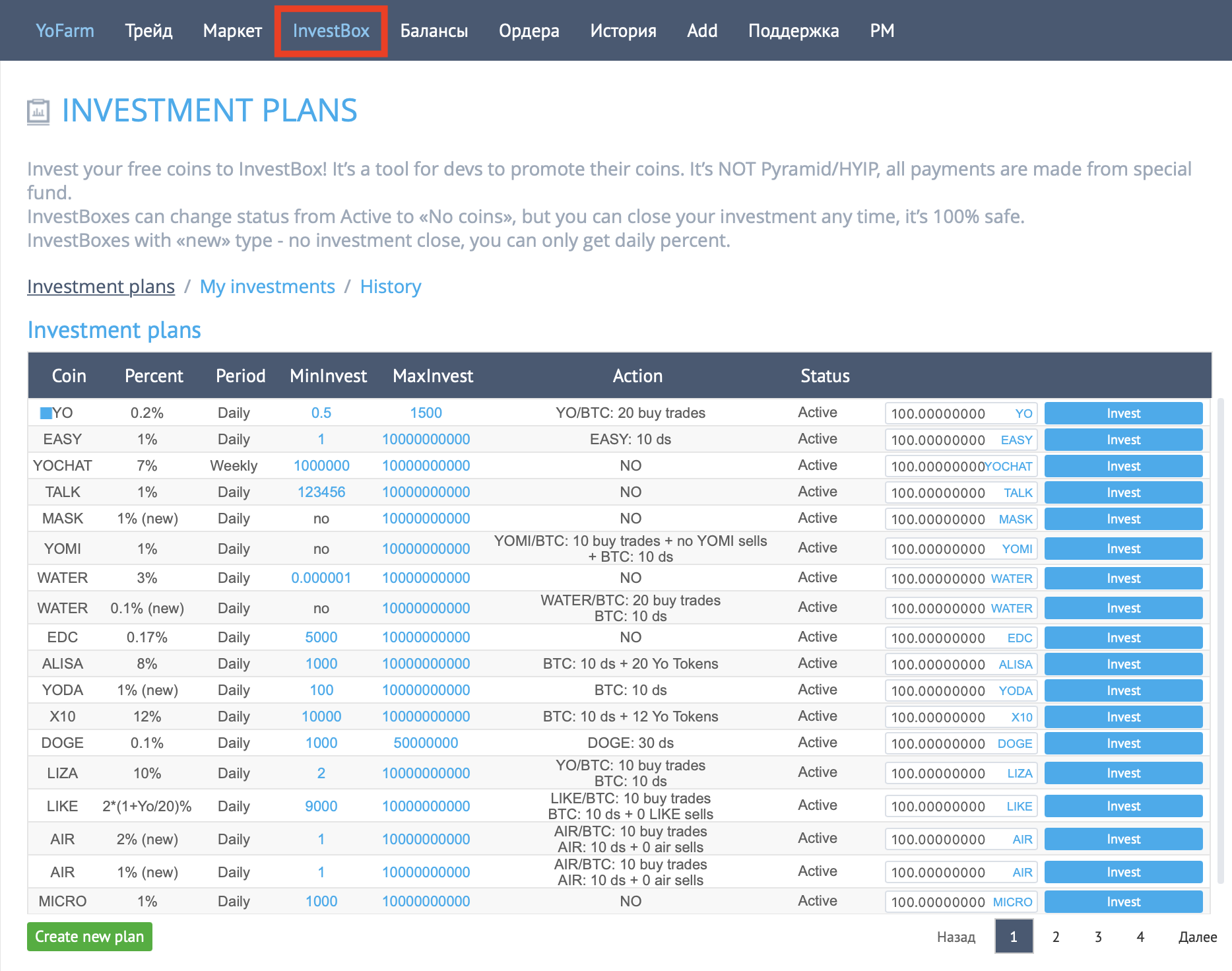Click YOCHAT MinInvest value 1000000
This screenshot has width=1232, height=971.
(321, 466)
